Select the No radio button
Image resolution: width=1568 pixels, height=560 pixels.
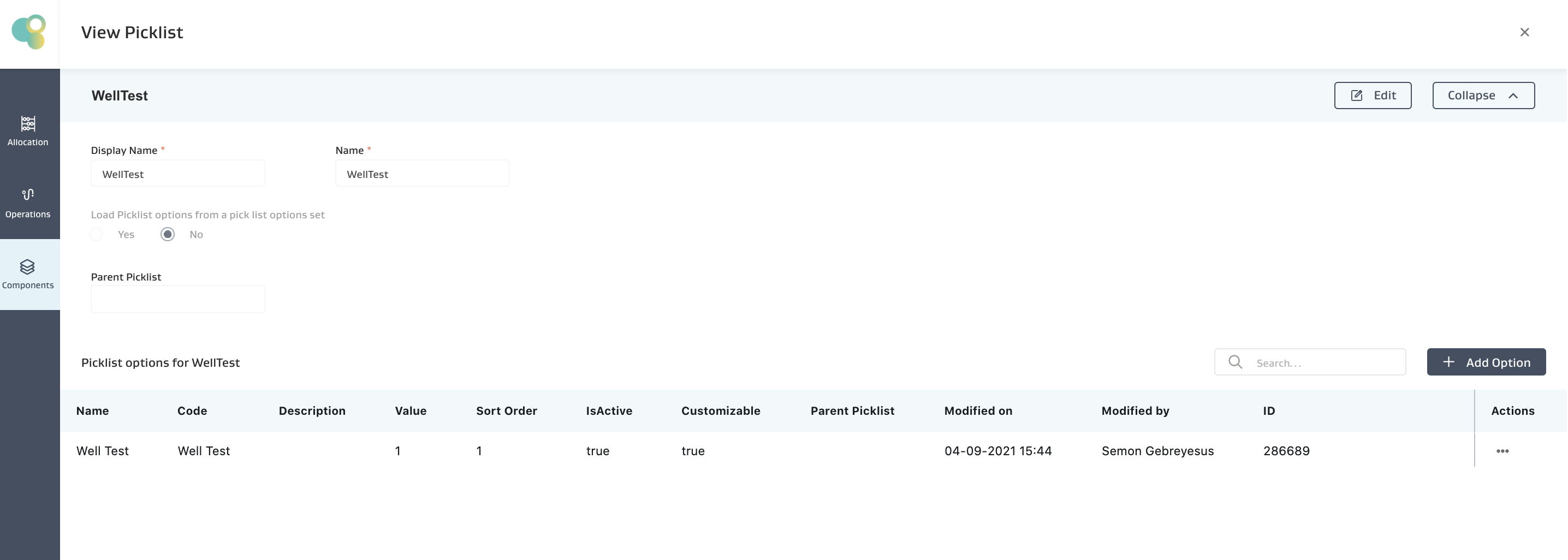tap(168, 234)
